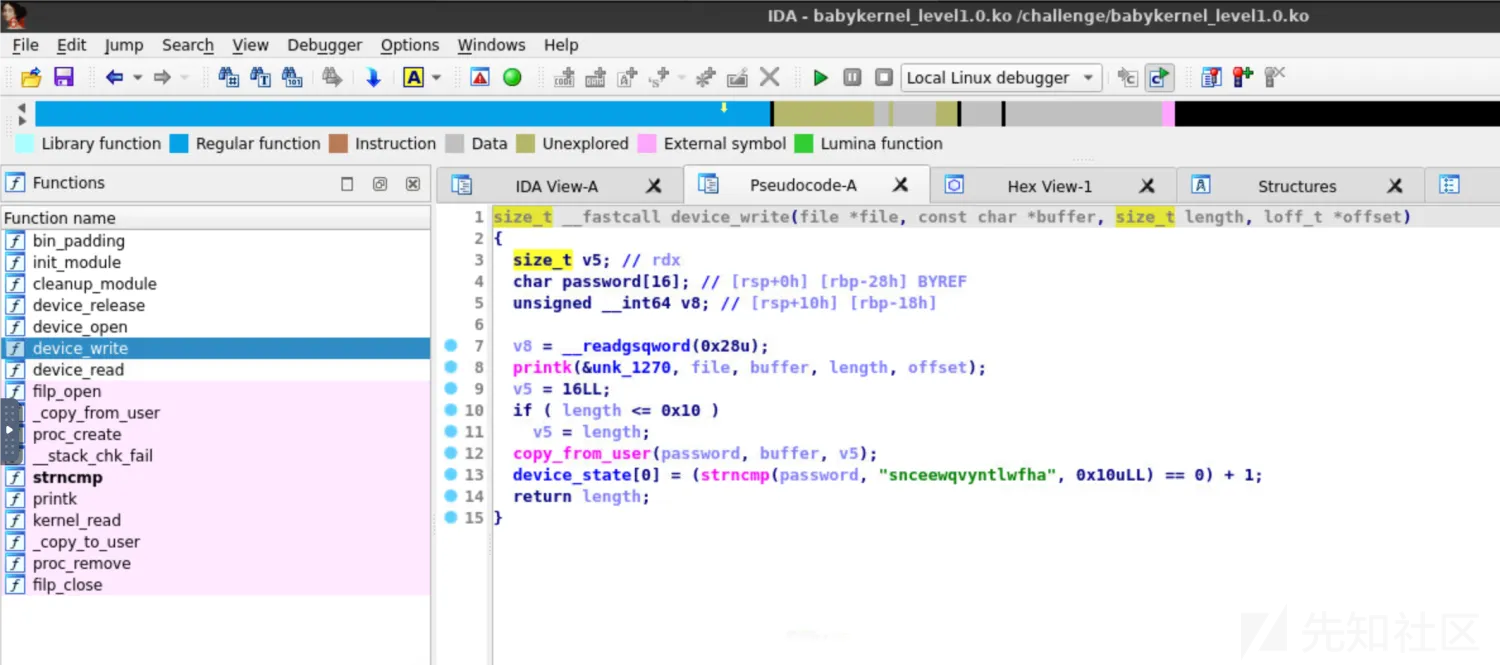Click the yellow marker on navigation band
Viewport: 1500px width, 665px height.
724,107
